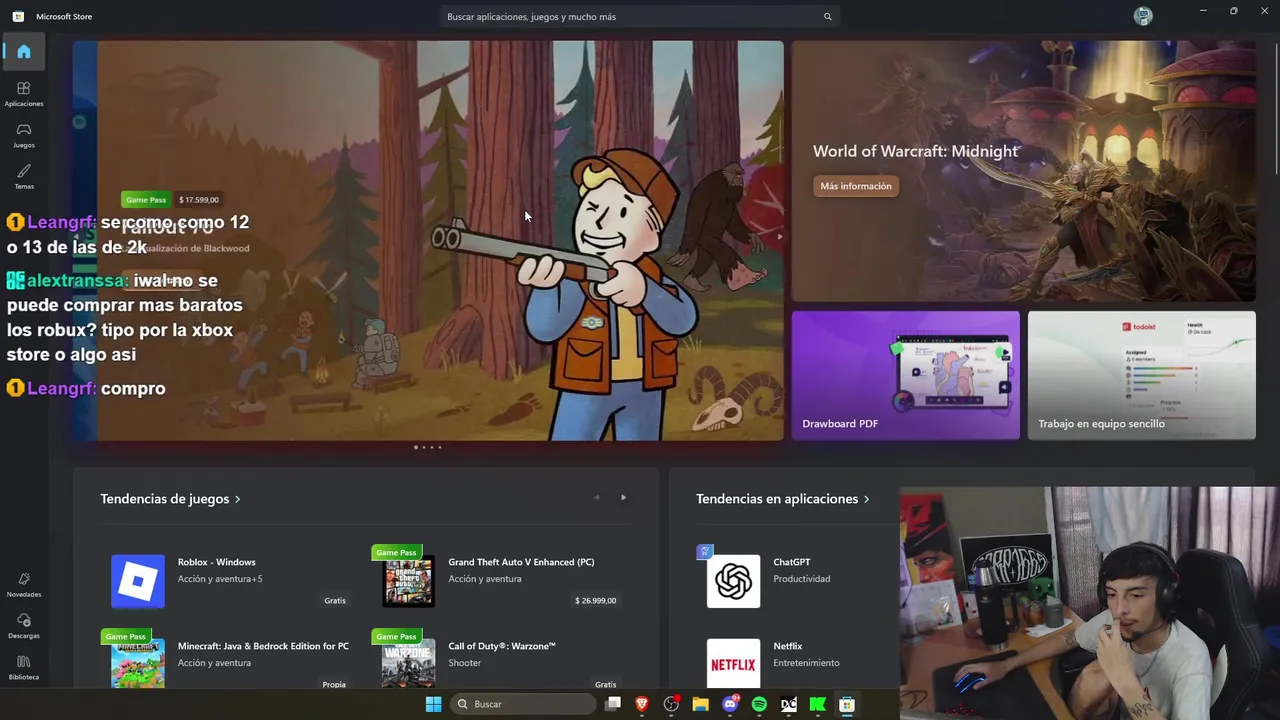The height and width of the screenshot is (720, 1280).
Task: Click Roblox Gratis price label
Action: (x=335, y=601)
